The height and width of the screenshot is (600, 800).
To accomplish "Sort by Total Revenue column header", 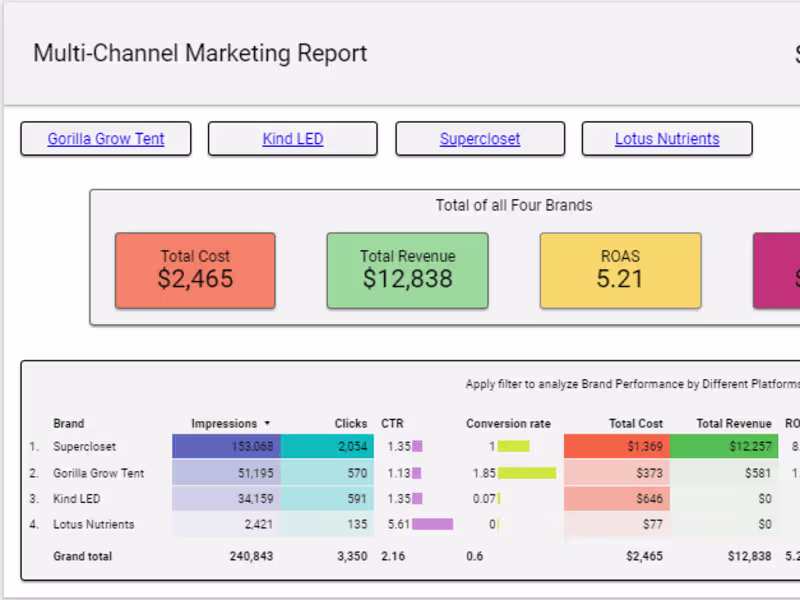I will pyautogui.click(x=734, y=423).
